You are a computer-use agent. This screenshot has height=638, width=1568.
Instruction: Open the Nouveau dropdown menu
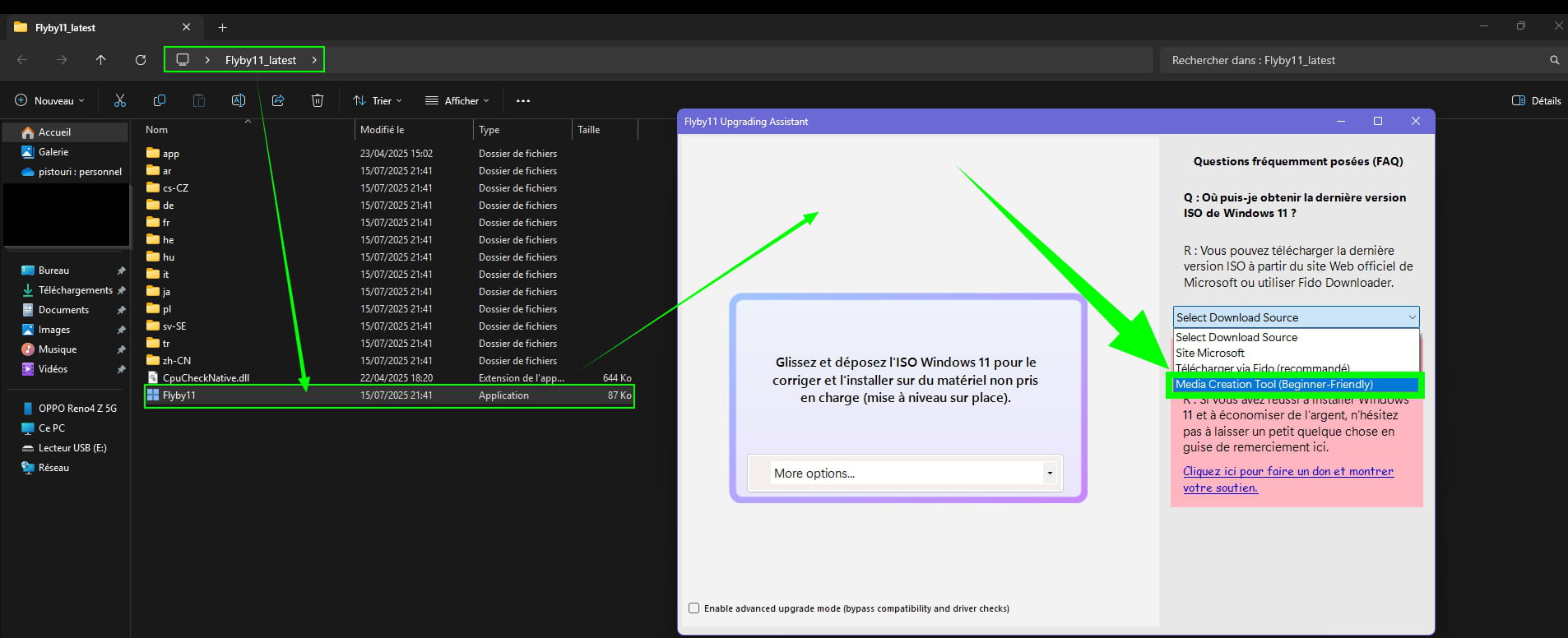tap(50, 100)
